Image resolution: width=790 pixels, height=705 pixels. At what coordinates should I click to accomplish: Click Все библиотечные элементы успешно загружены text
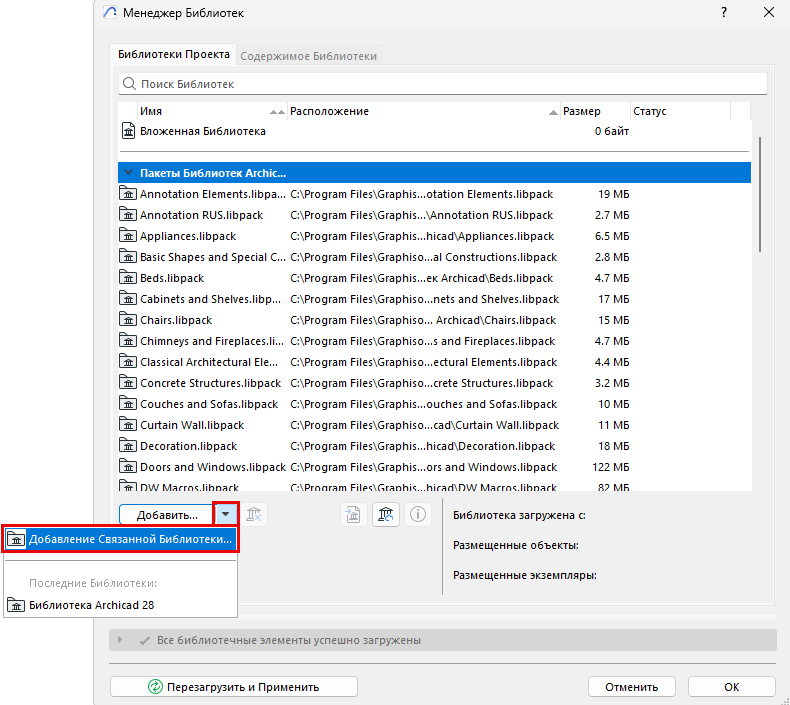pyautogui.click(x=289, y=640)
